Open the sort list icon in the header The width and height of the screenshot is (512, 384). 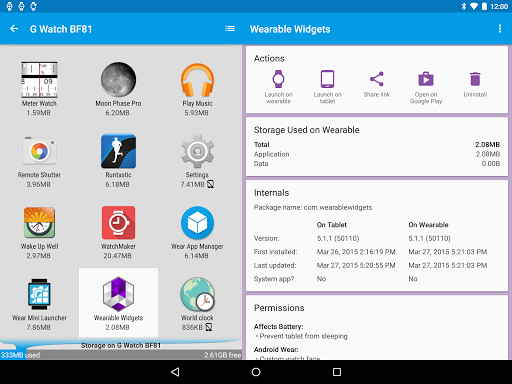230,29
